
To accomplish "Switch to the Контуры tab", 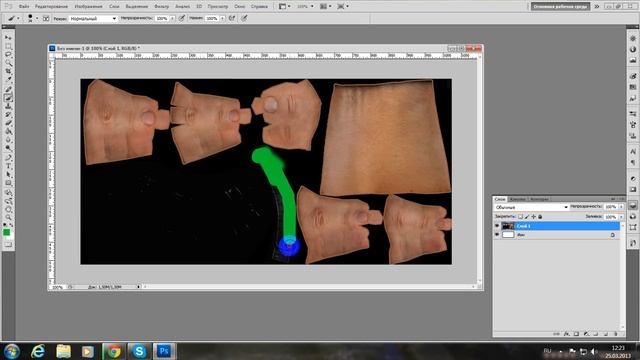I will 539,199.
